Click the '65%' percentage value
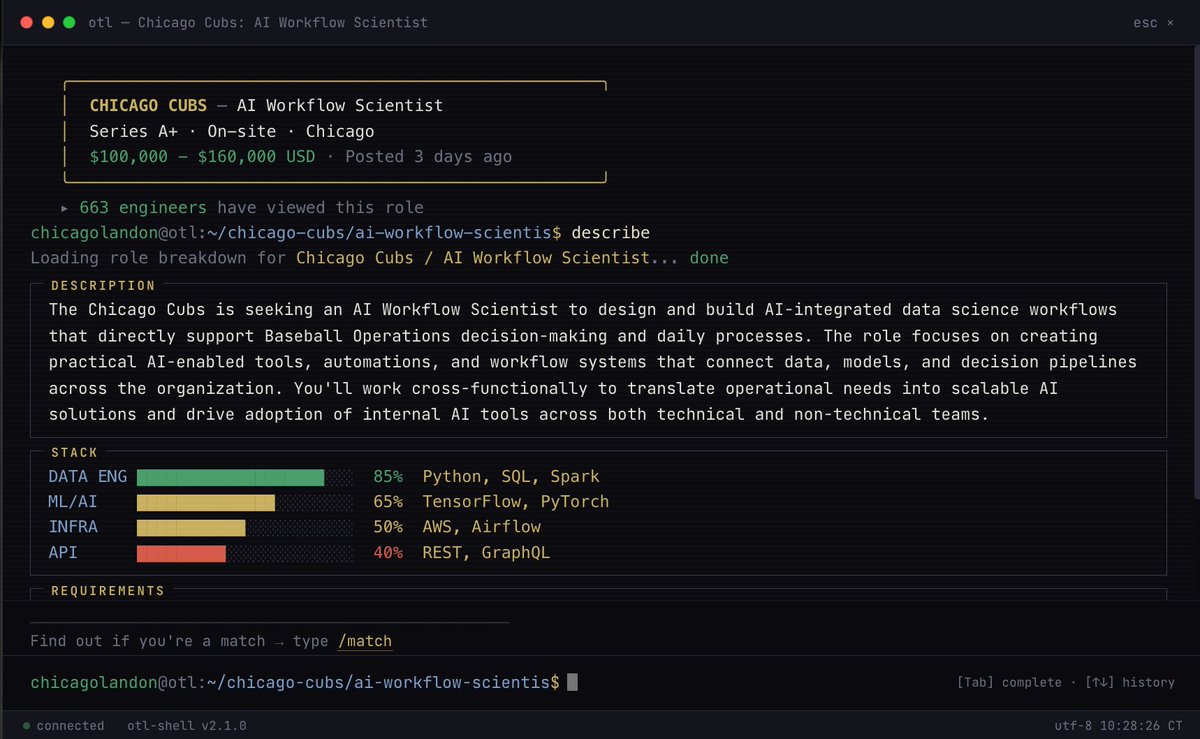This screenshot has width=1200, height=739. [388, 502]
